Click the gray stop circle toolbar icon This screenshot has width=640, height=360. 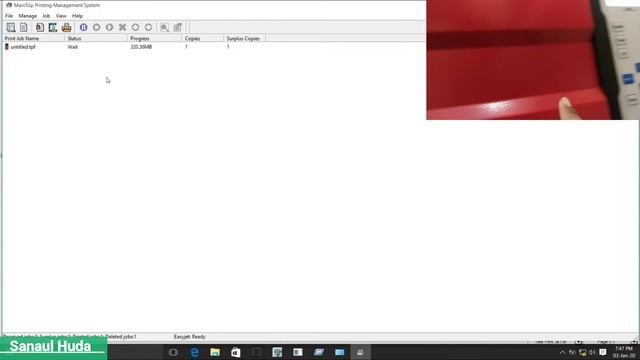tap(97, 27)
